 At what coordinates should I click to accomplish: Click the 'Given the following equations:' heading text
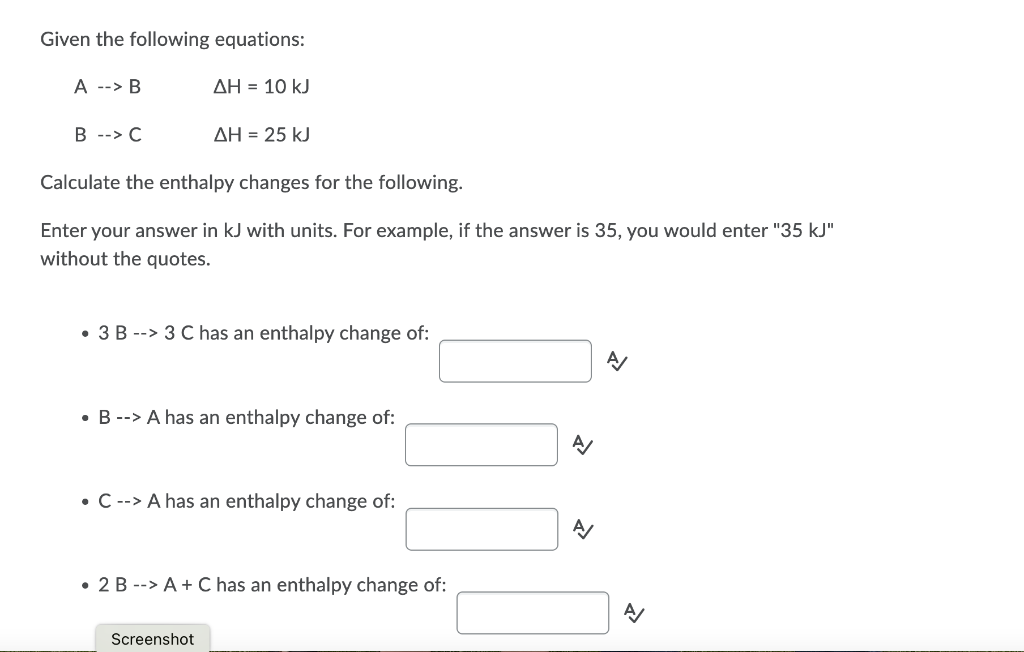172,39
